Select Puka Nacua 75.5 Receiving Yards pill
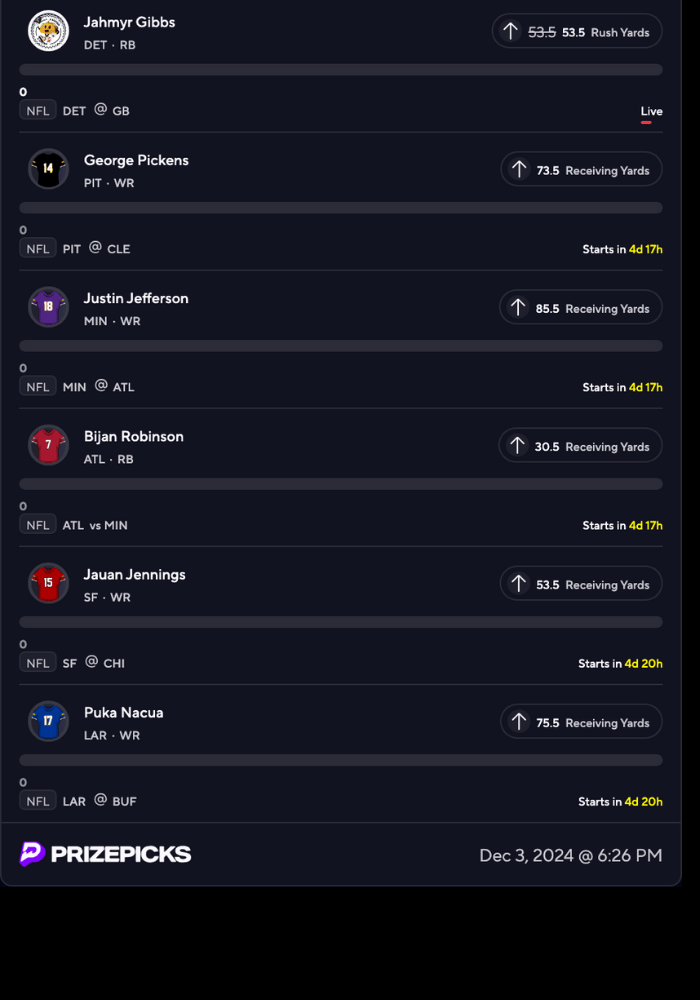Viewport: 700px width, 1000px height. 581,722
